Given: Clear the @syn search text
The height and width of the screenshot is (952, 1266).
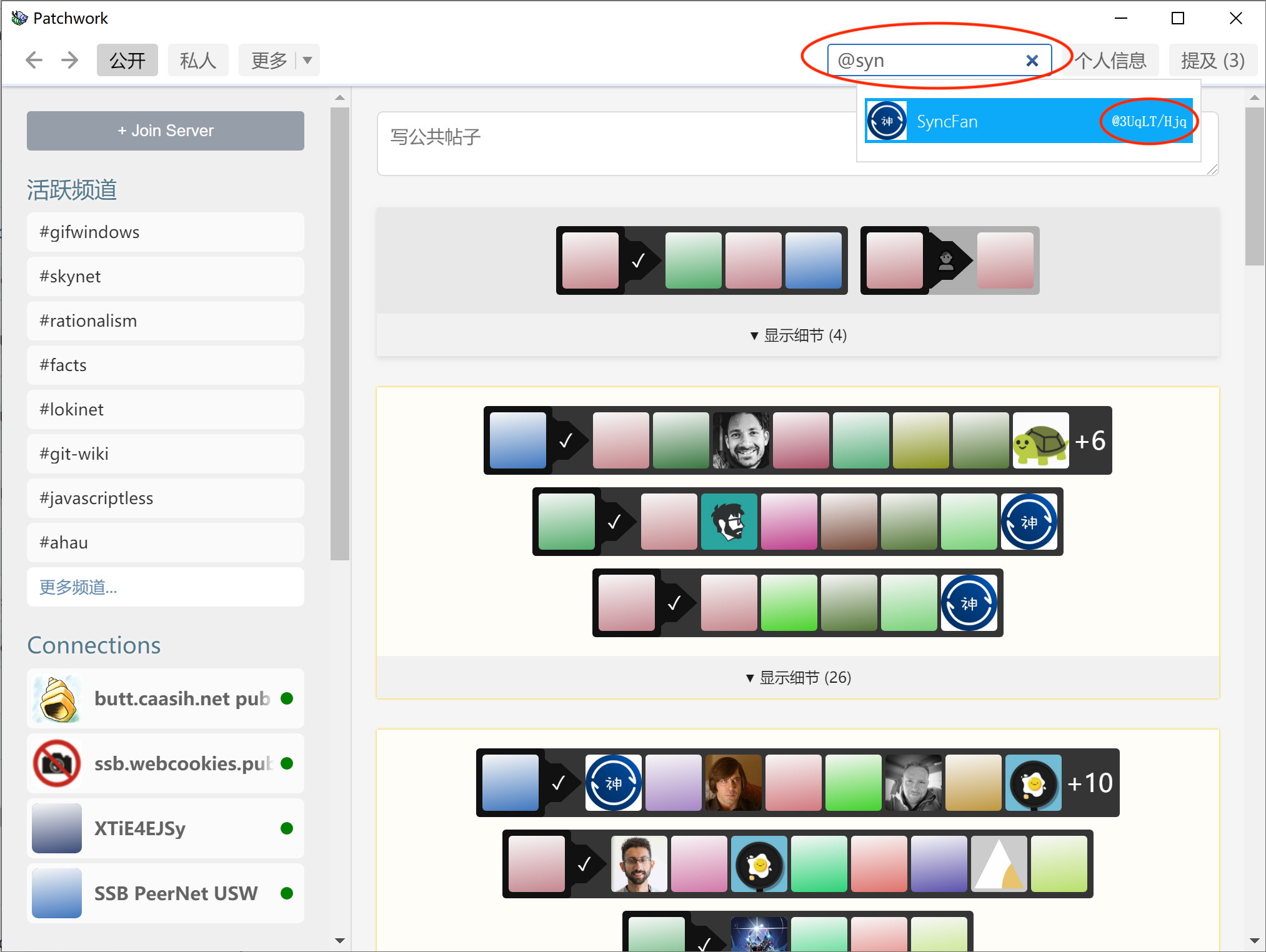Looking at the screenshot, I should coord(1032,61).
